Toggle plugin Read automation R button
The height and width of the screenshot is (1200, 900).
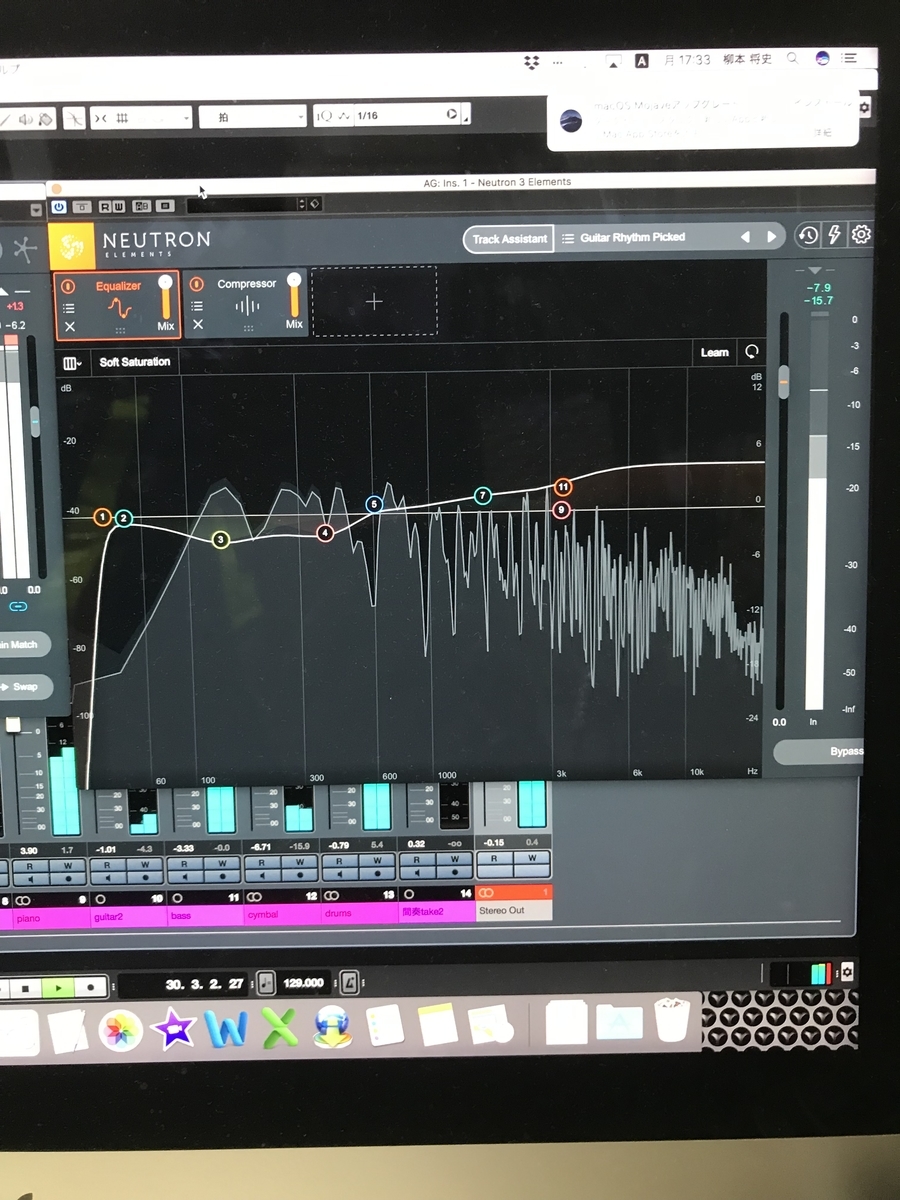pos(105,206)
